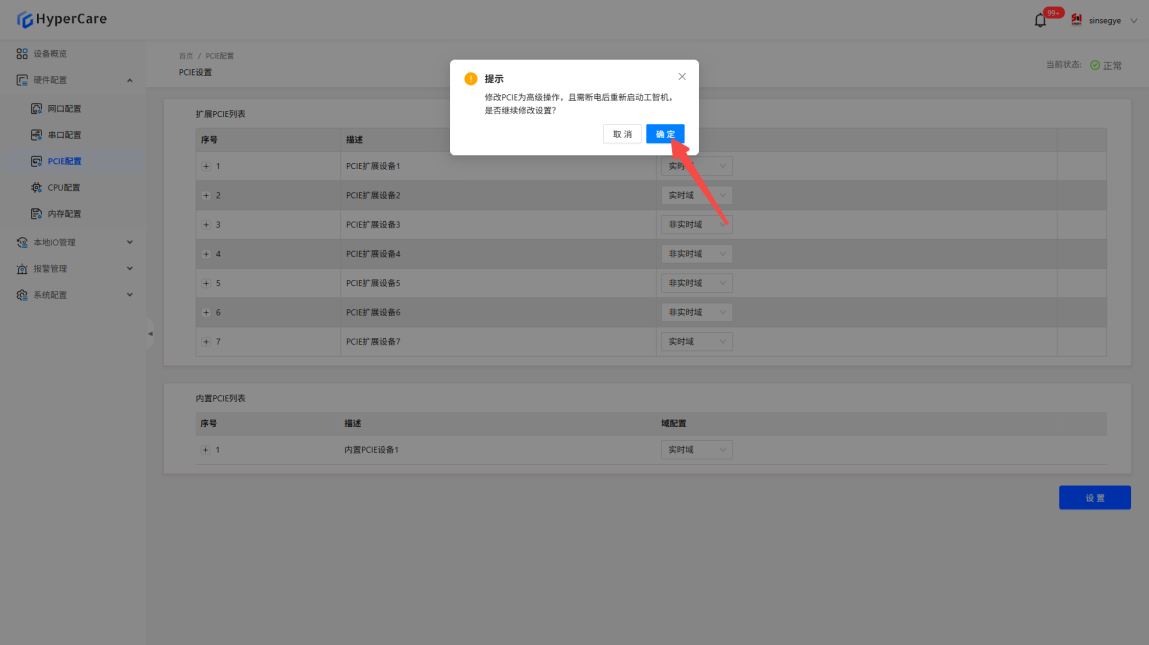1149x645 pixels.
Task: Expand PCIE扩展设备5 row plus icon
Action: point(206,283)
